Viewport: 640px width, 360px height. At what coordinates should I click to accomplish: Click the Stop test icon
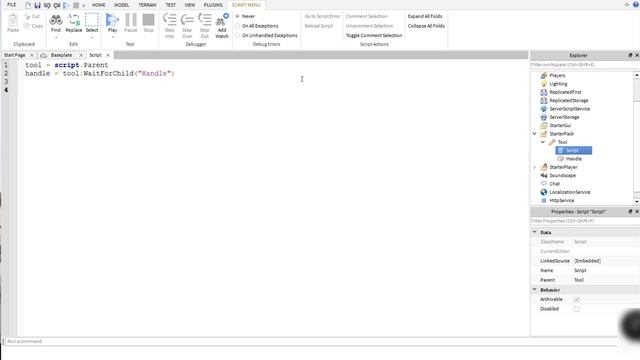[149, 20]
